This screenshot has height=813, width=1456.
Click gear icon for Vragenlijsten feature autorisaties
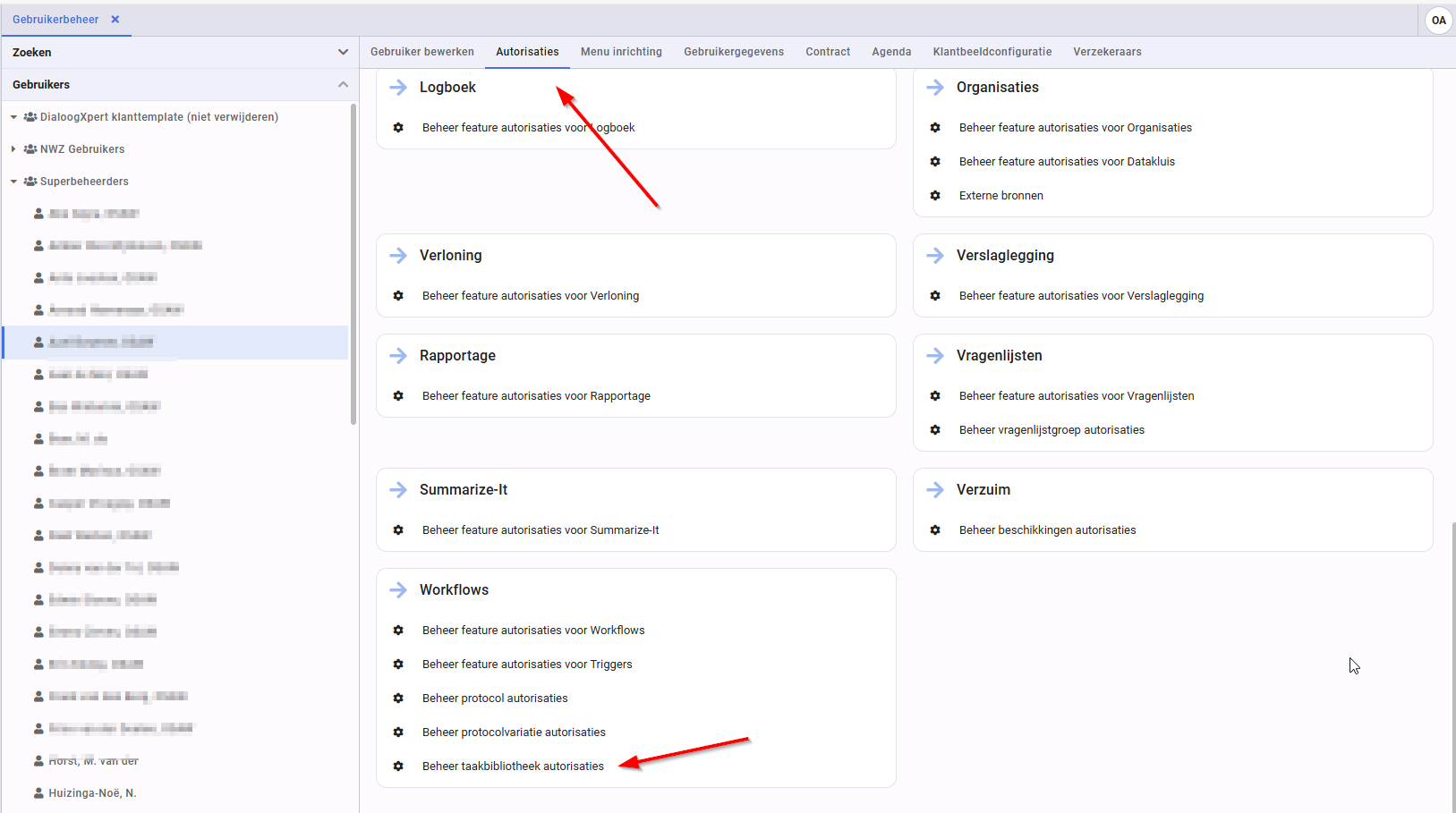pyautogui.click(x=935, y=396)
